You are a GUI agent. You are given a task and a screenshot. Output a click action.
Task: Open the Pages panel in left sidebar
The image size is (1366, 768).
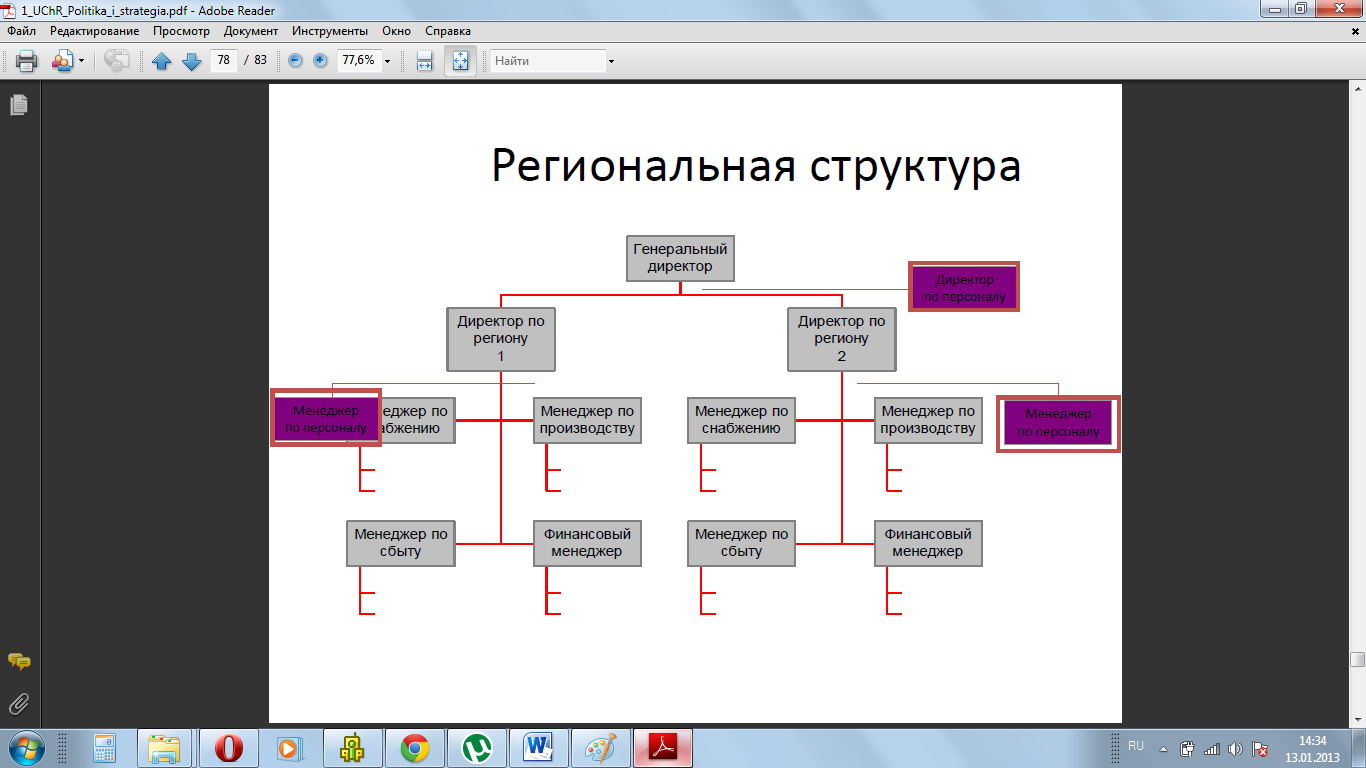(19, 104)
